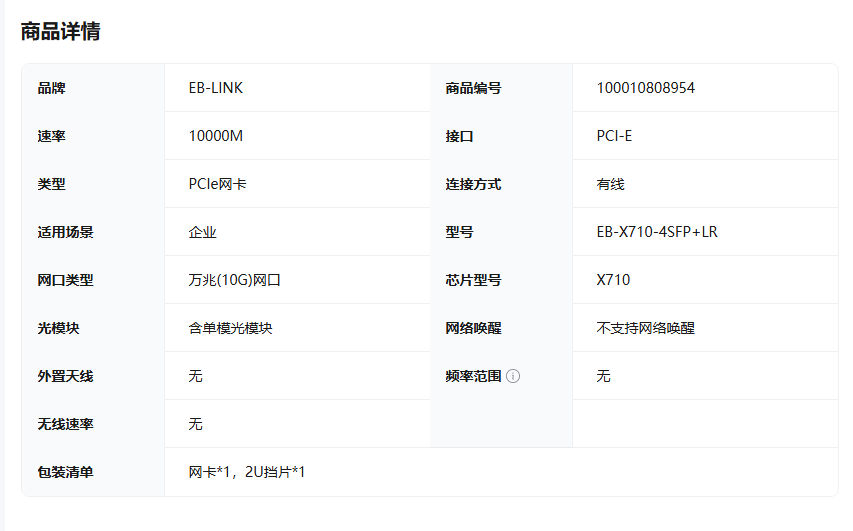Select the connection value 有线

tap(610, 184)
